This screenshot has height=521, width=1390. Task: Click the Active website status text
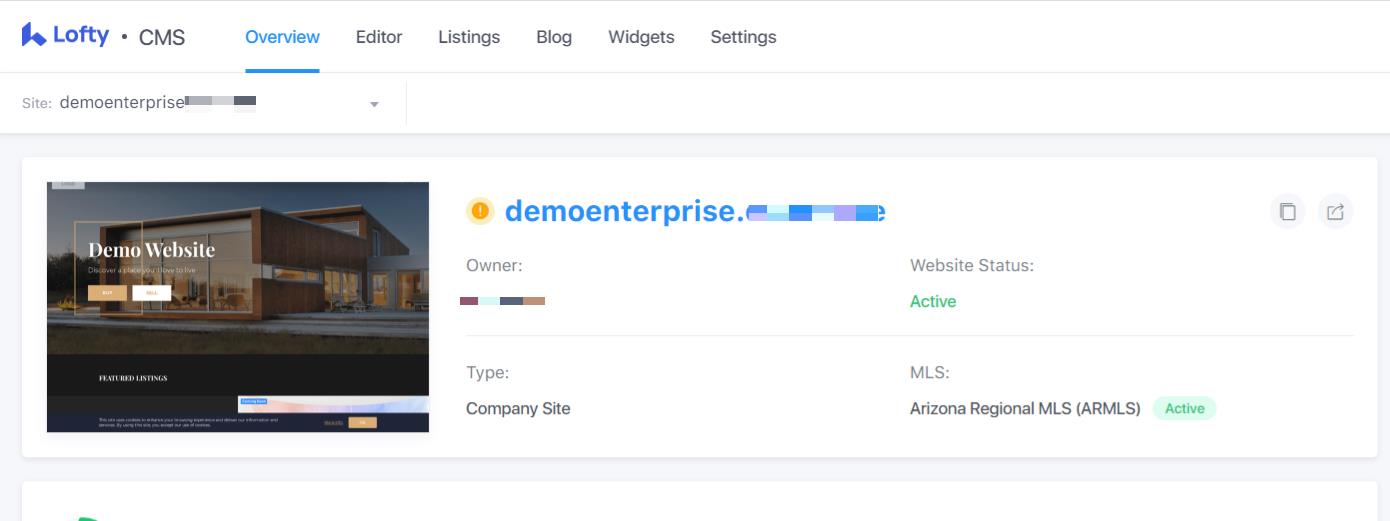coord(933,301)
